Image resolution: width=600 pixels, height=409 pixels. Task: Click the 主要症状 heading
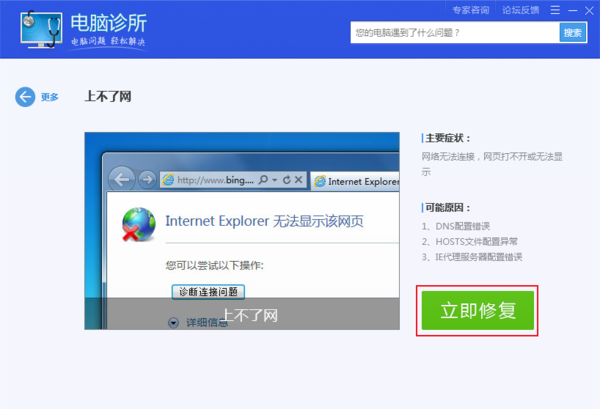pos(448,138)
